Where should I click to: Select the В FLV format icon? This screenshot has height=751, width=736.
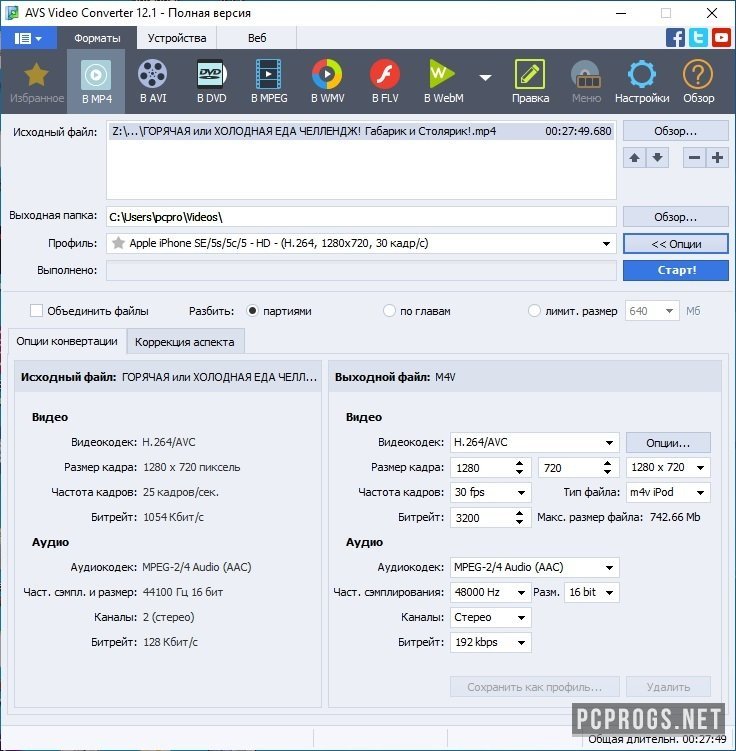coord(385,81)
